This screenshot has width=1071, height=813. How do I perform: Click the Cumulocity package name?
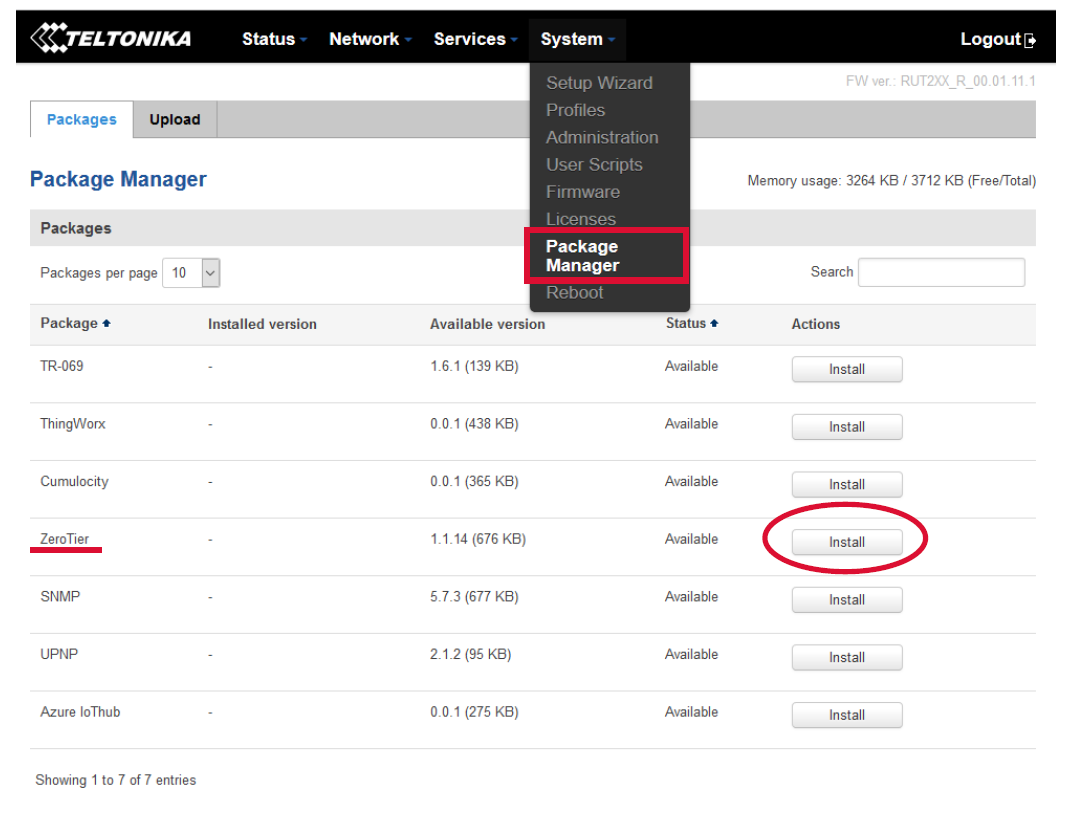coord(74,481)
